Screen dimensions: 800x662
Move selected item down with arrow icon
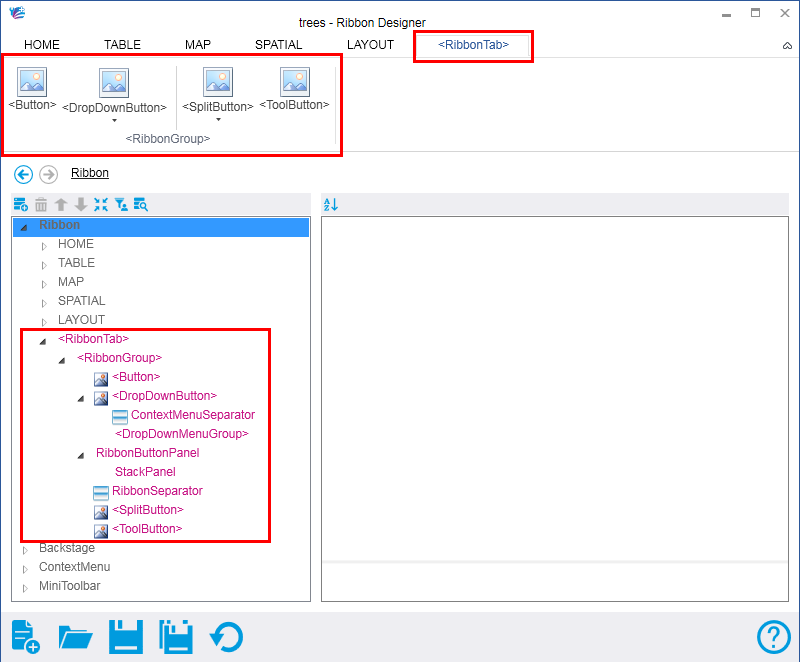point(81,205)
